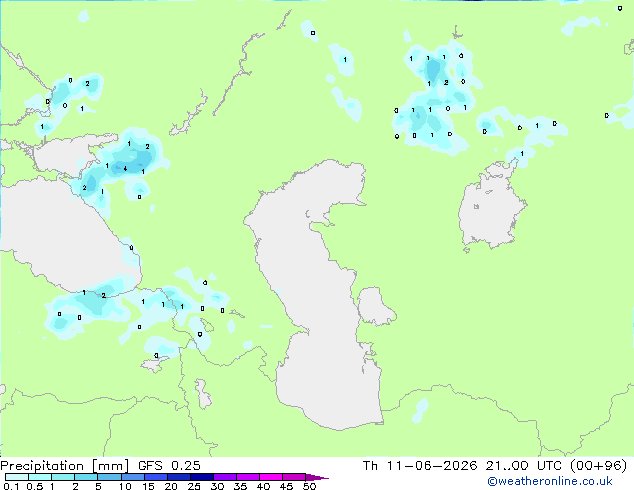Click the '0.1' legend scale value
Image resolution: width=634 pixels, height=490 pixels.
(x=11, y=486)
